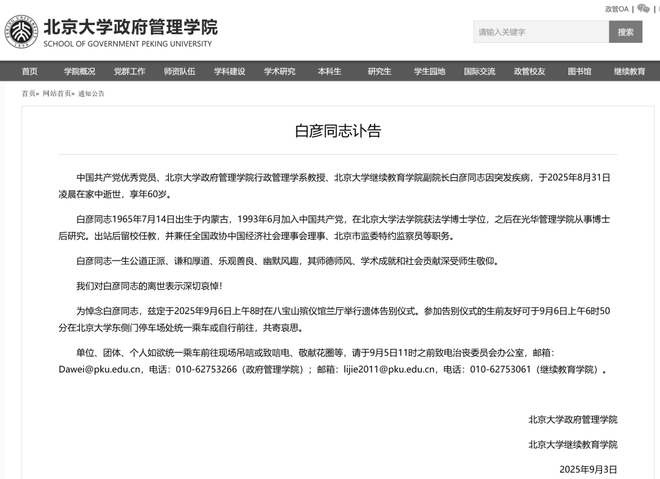Click 研究生 in the main navigation
The height and width of the screenshot is (479, 660).
point(379,71)
